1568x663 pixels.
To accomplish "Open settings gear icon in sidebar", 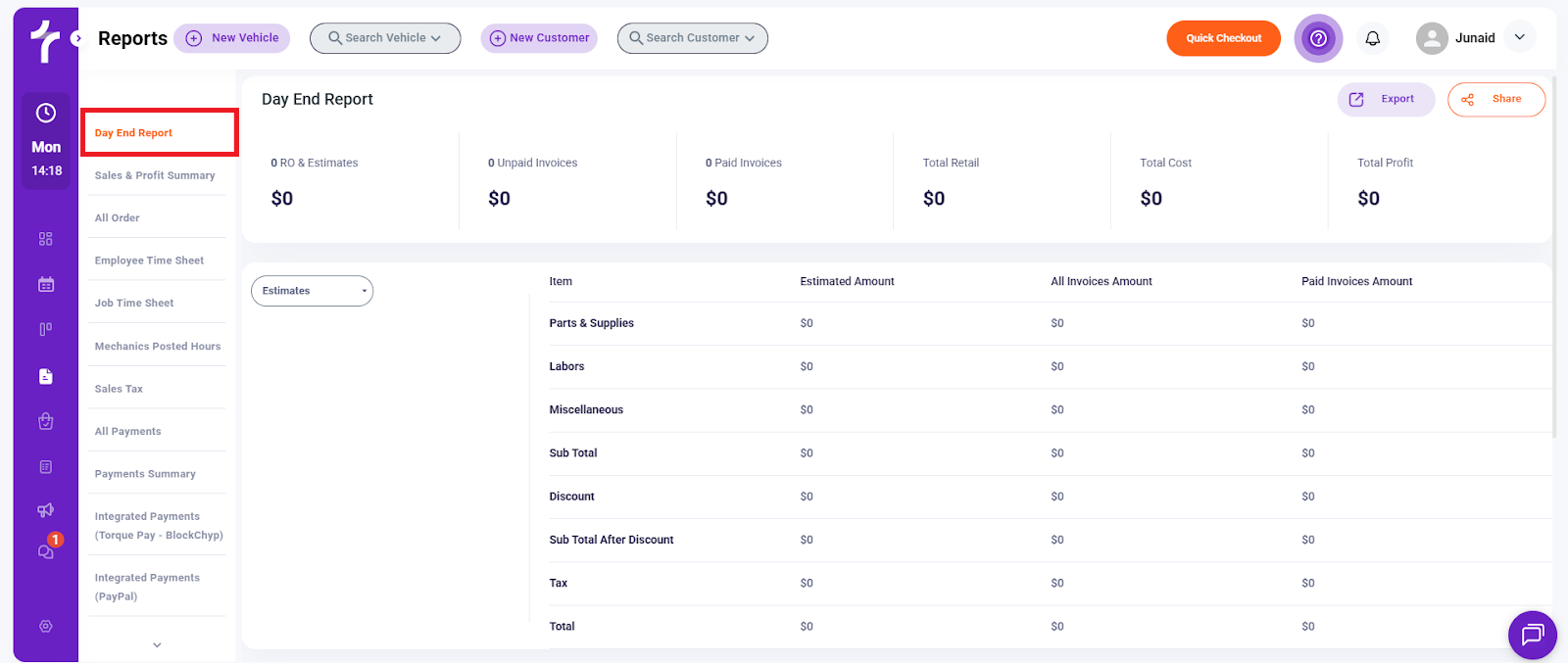I will [x=45, y=627].
